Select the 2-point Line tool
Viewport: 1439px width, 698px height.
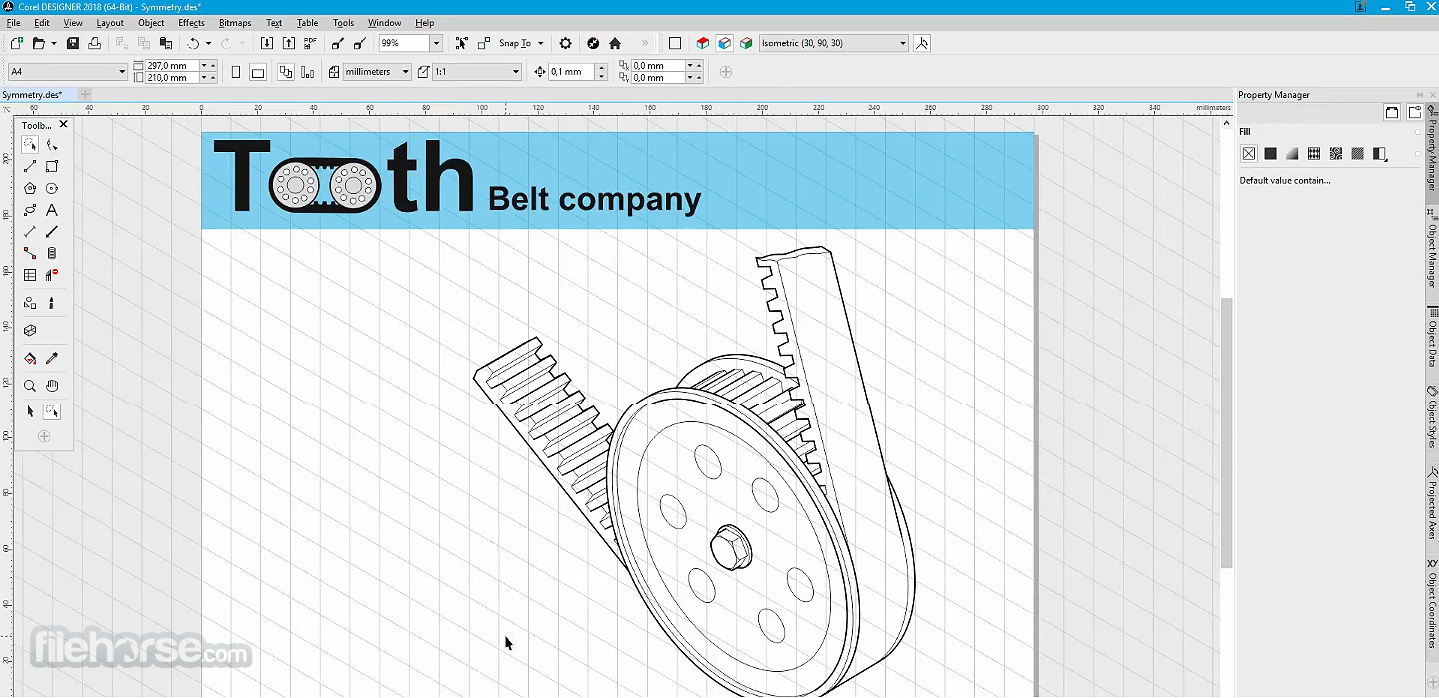tap(30, 166)
